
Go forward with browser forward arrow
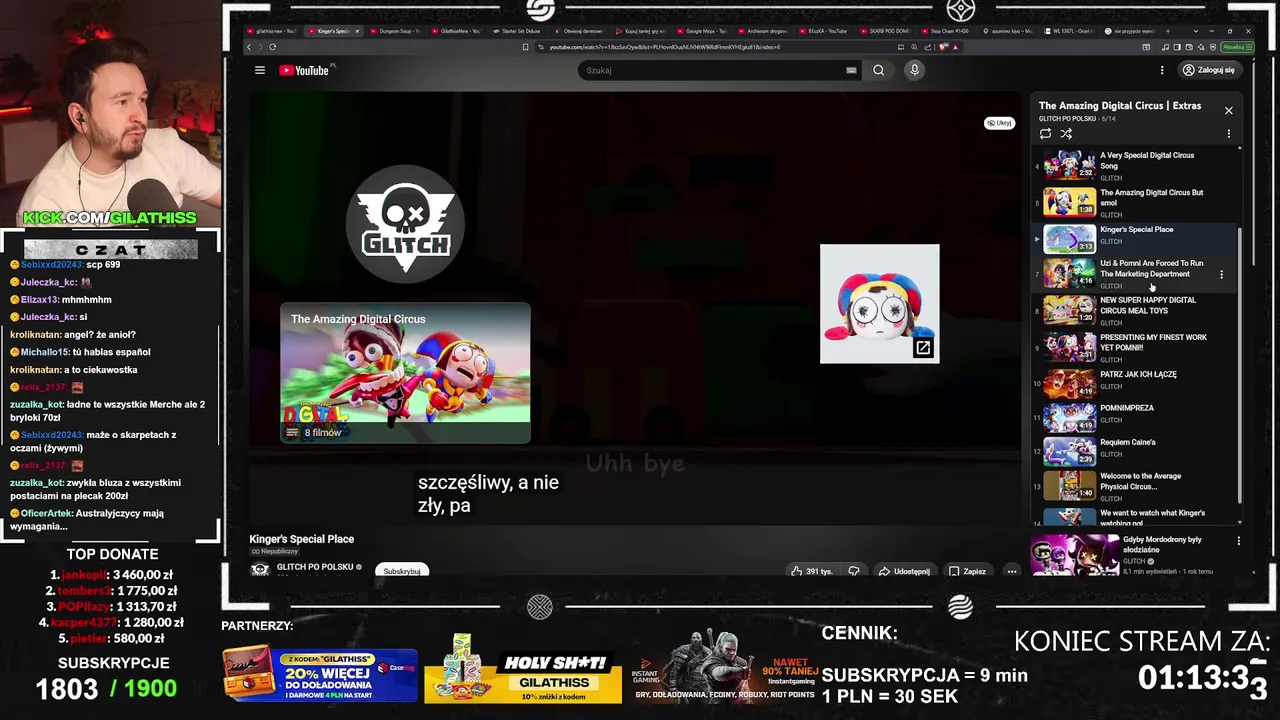pos(261,47)
